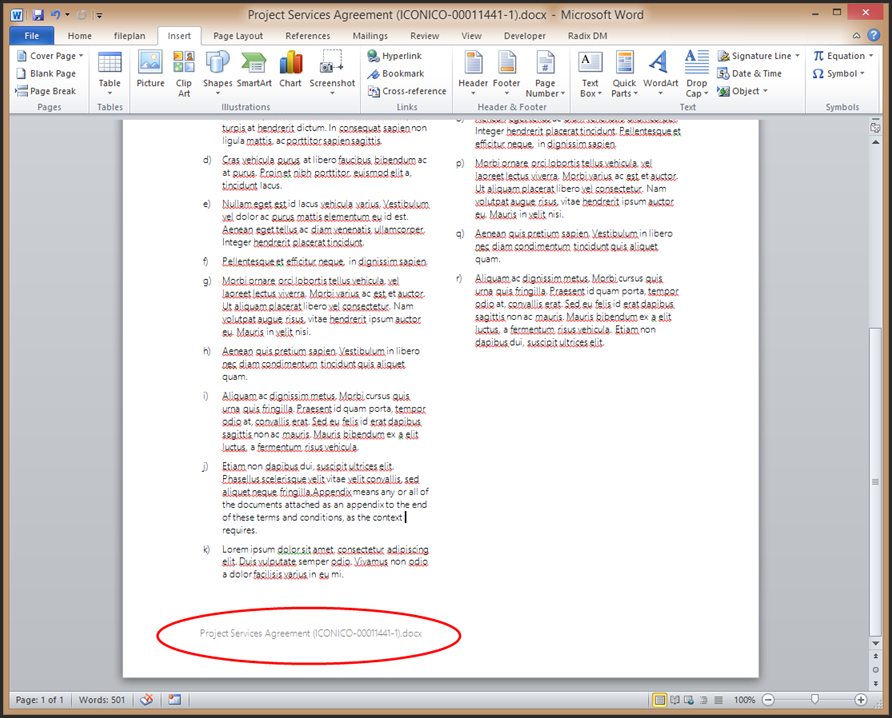
Task: Insert a SmartArt graphic
Action: click(x=254, y=69)
